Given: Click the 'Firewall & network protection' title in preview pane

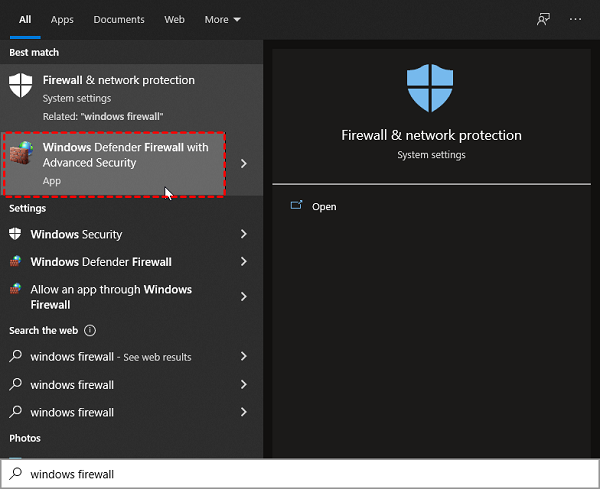Looking at the screenshot, I should click(x=431, y=135).
